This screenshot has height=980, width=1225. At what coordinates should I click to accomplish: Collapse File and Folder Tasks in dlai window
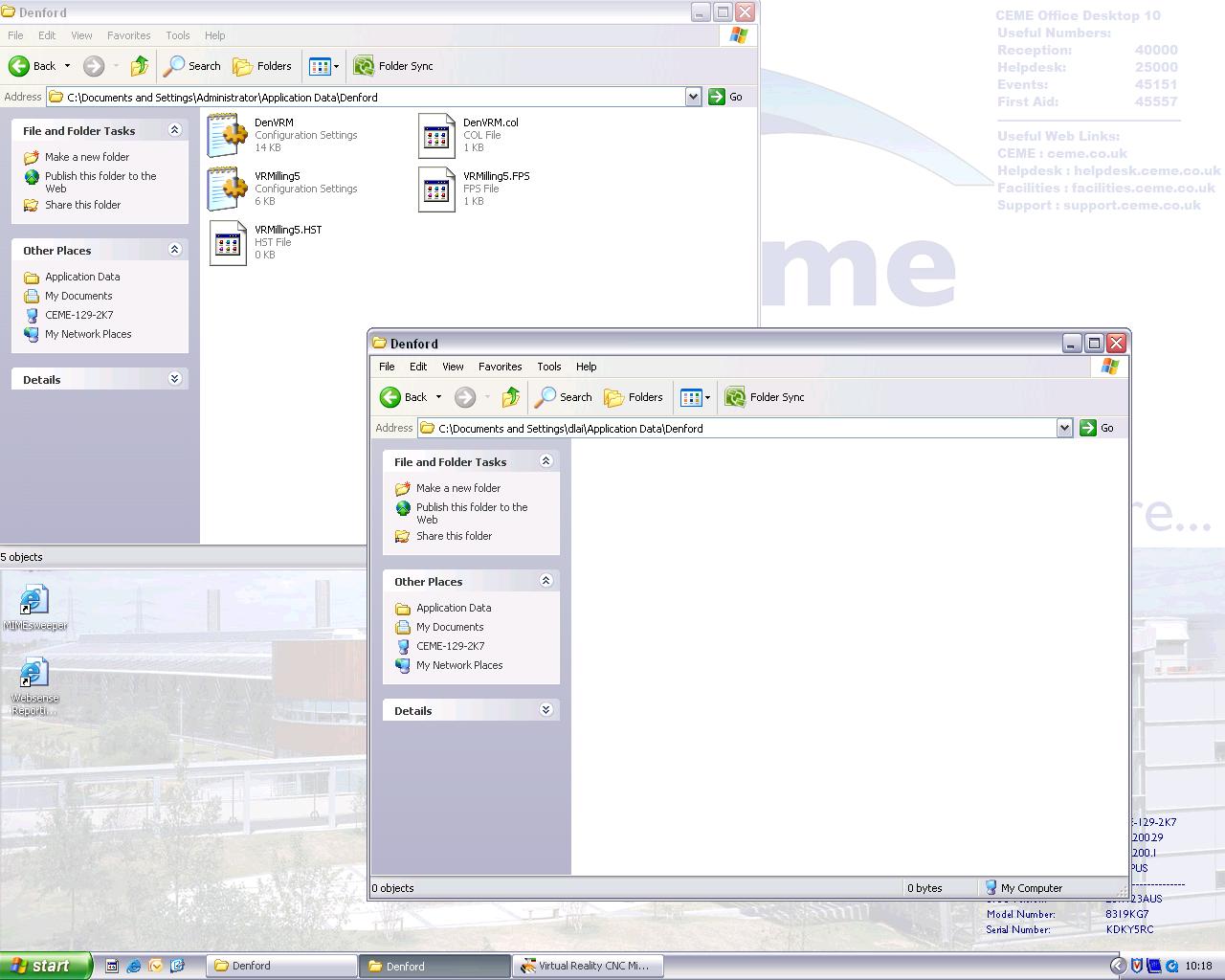546,461
